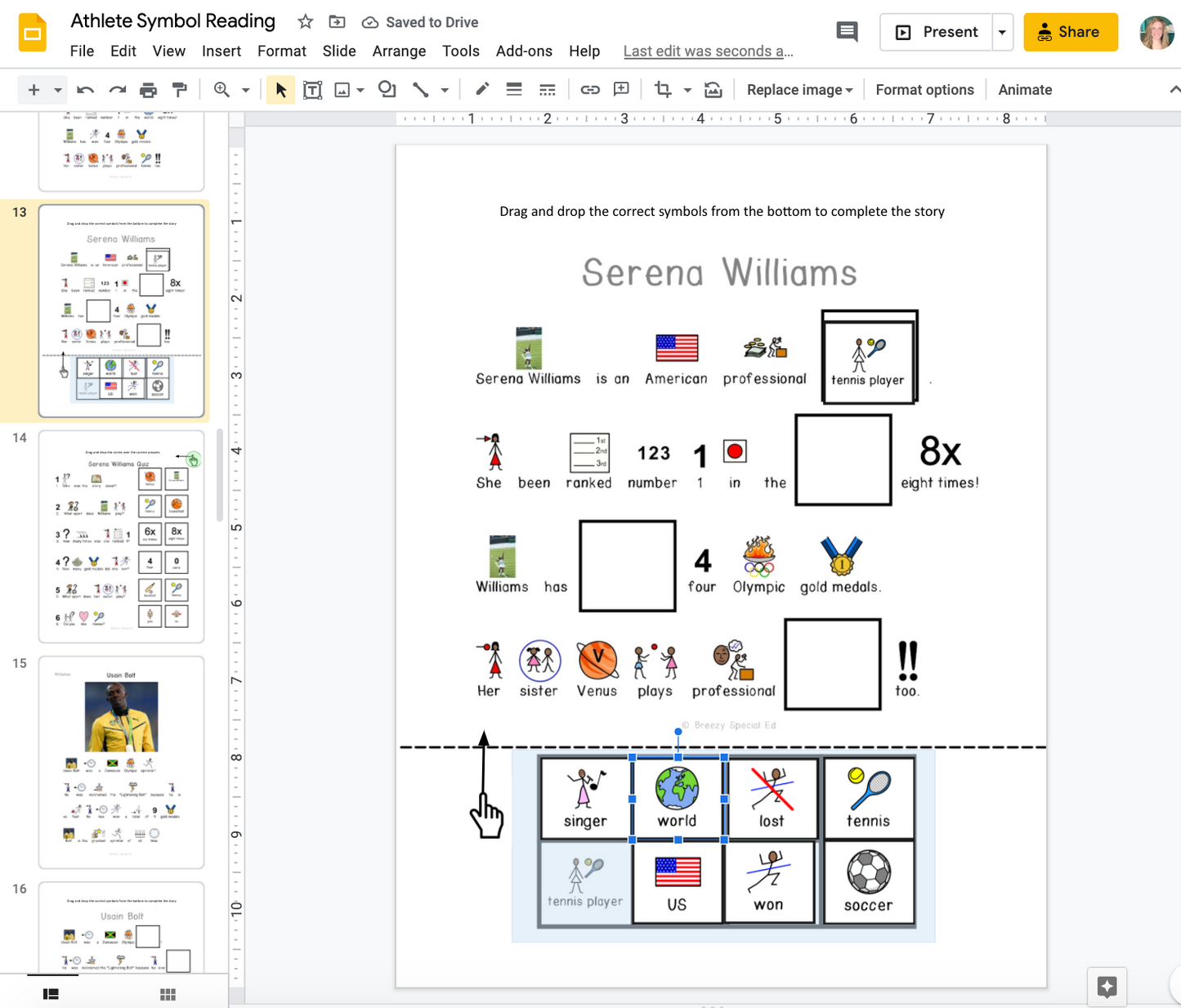Open the zoom level dropdown arrow
1181x1008 pixels.
pos(245,90)
